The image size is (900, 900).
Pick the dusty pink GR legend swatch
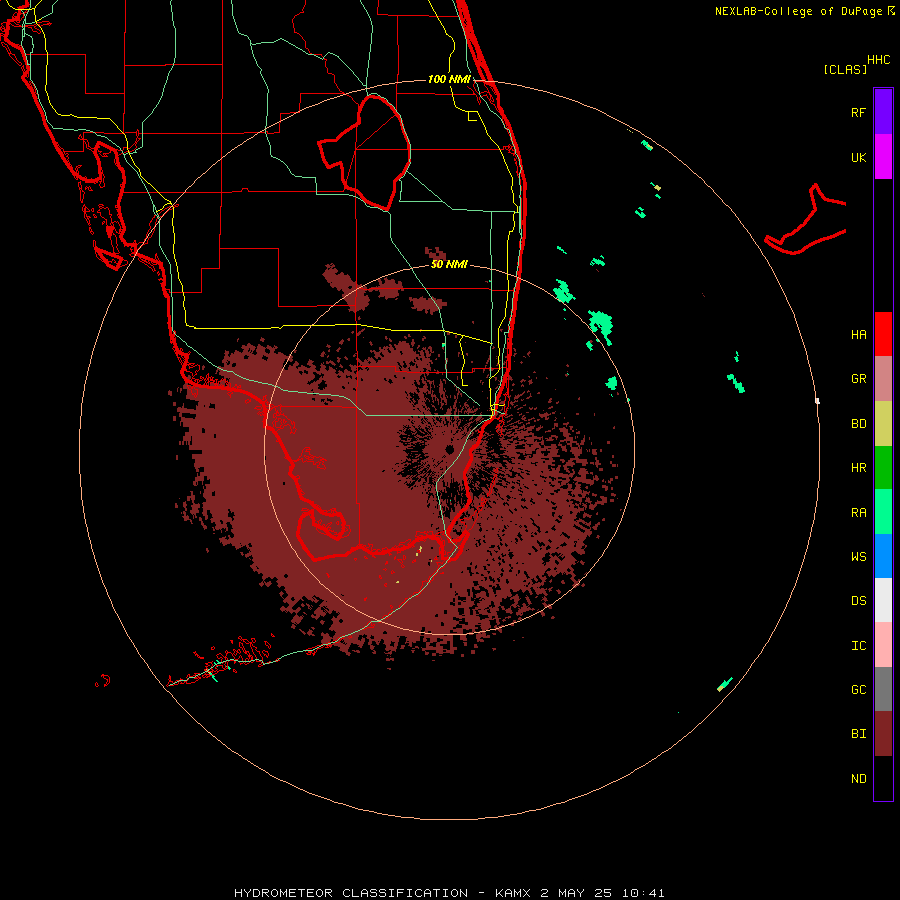(883, 379)
